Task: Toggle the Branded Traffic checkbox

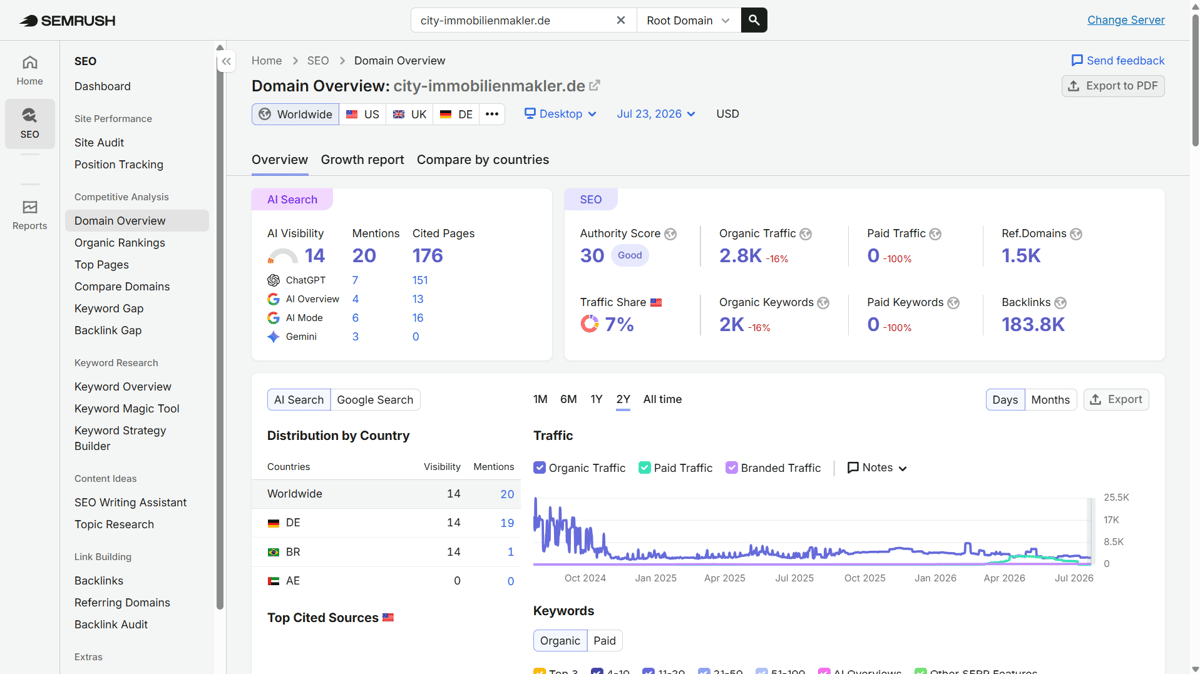Action: pyautogui.click(x=732, y=467)
